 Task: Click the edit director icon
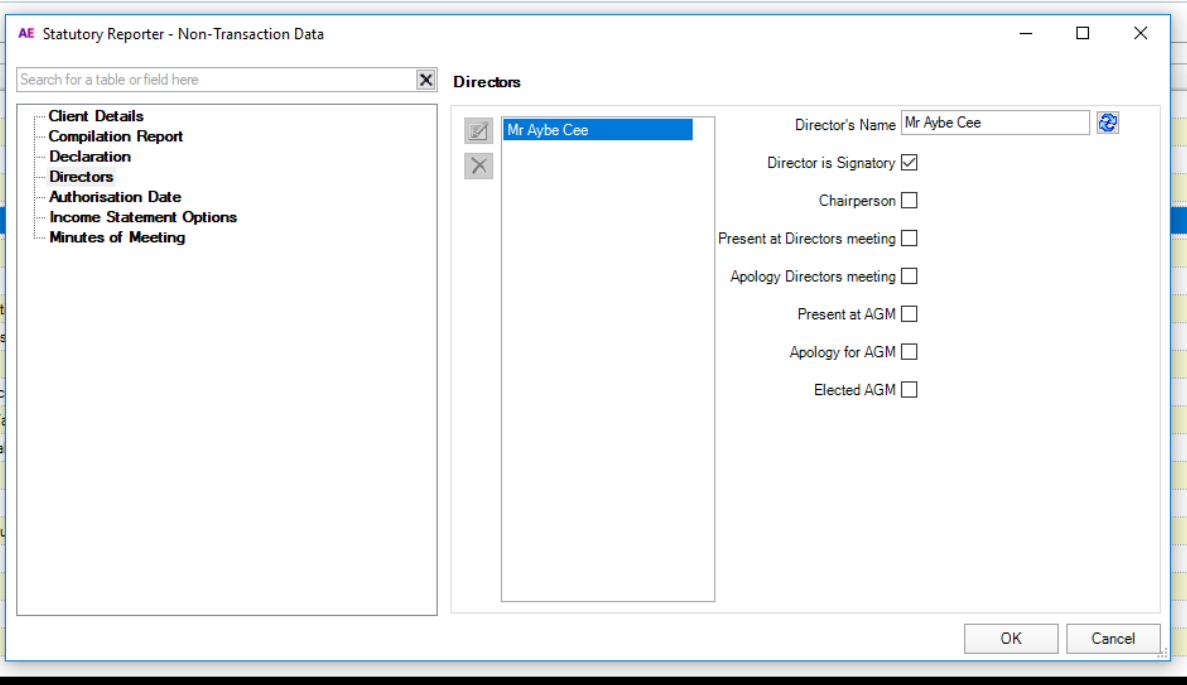point(479,131)
